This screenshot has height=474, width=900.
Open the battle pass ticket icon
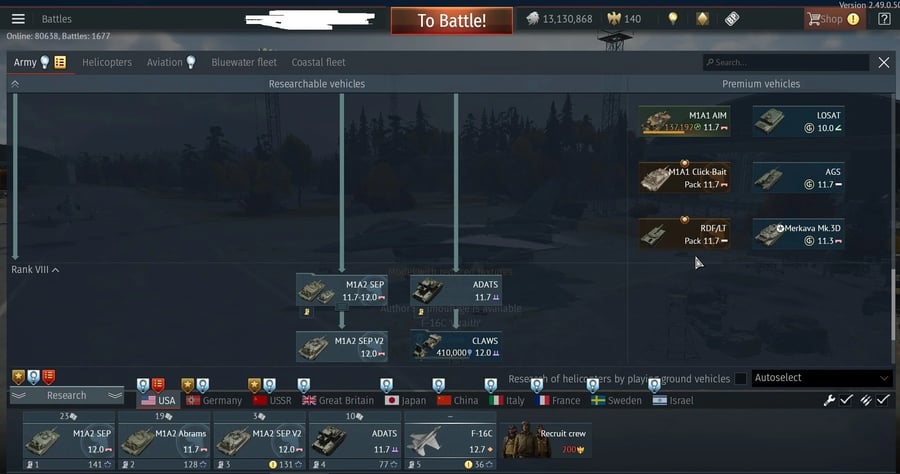732,19
